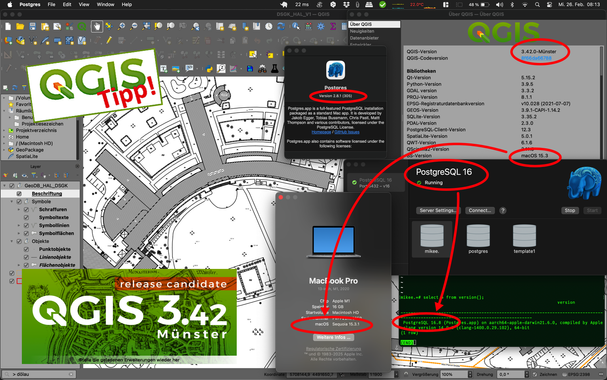Open the Processing Toolbox gear icon
Image resolution: width=607 pixels, height=380 pixels.
point(321,26)
